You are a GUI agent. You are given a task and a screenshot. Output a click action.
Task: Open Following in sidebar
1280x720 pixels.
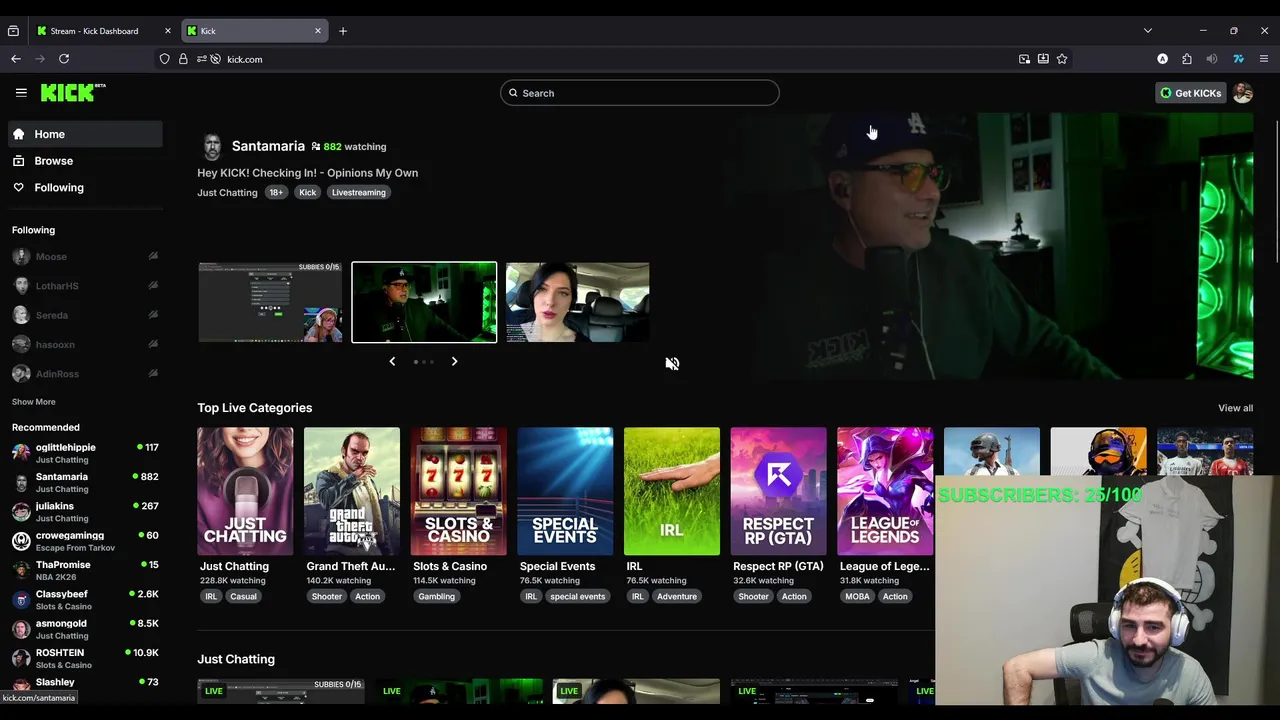click(85, 188)
